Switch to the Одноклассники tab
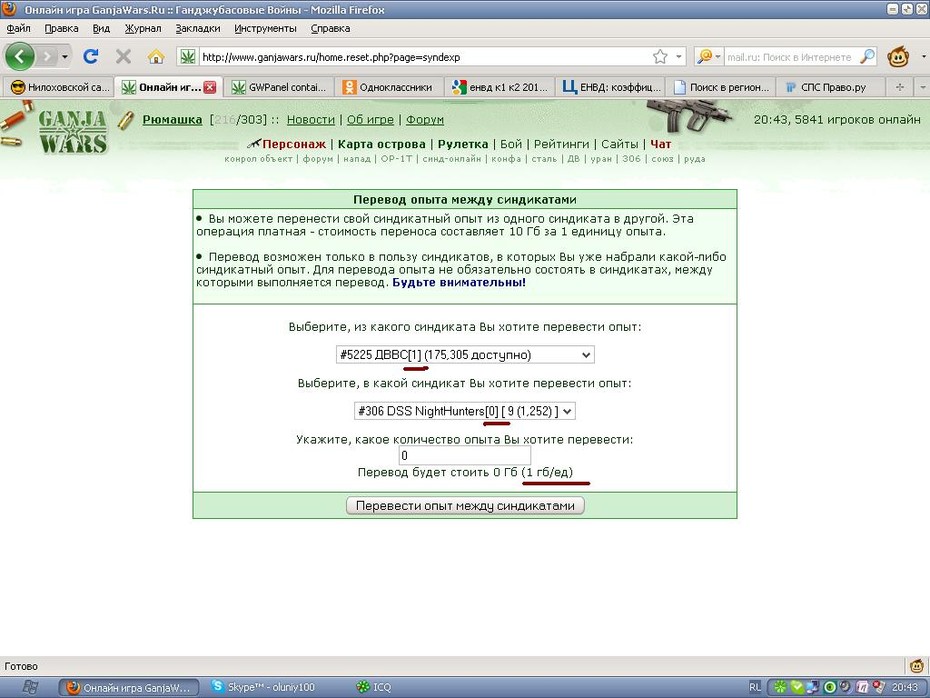Image resolution: width=930 pixels, height=698 pixels. (x=389, y=88)
